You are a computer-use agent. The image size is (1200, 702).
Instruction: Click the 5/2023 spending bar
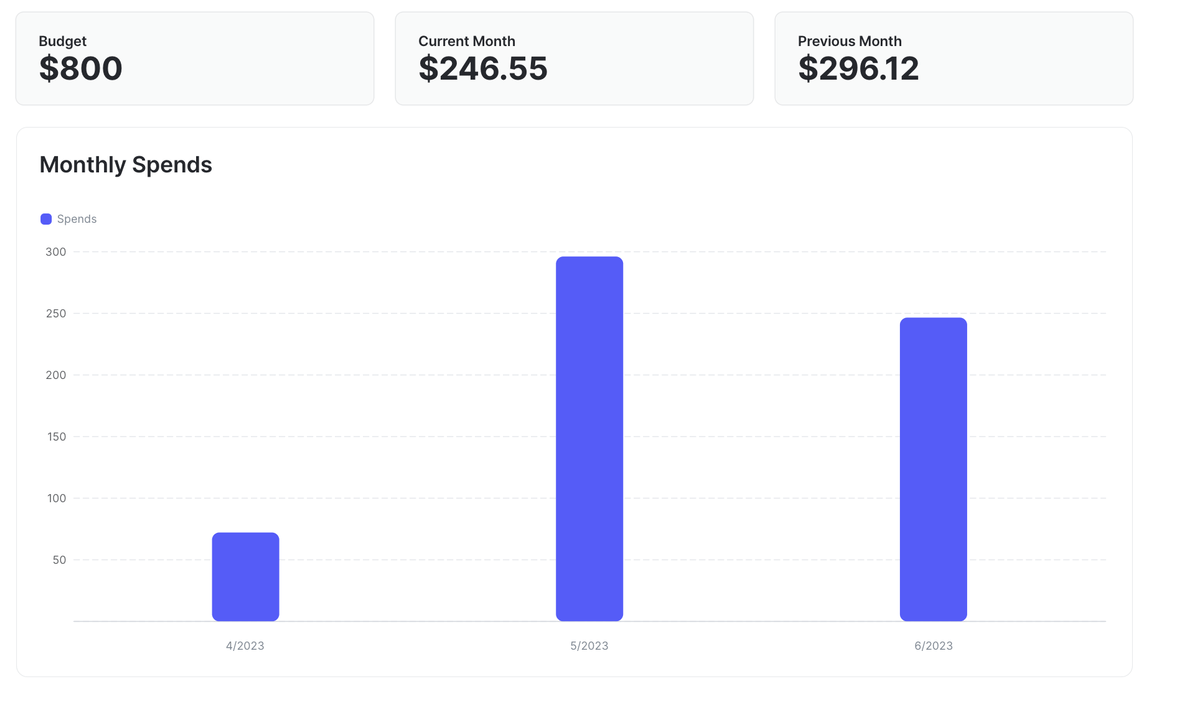589,439
